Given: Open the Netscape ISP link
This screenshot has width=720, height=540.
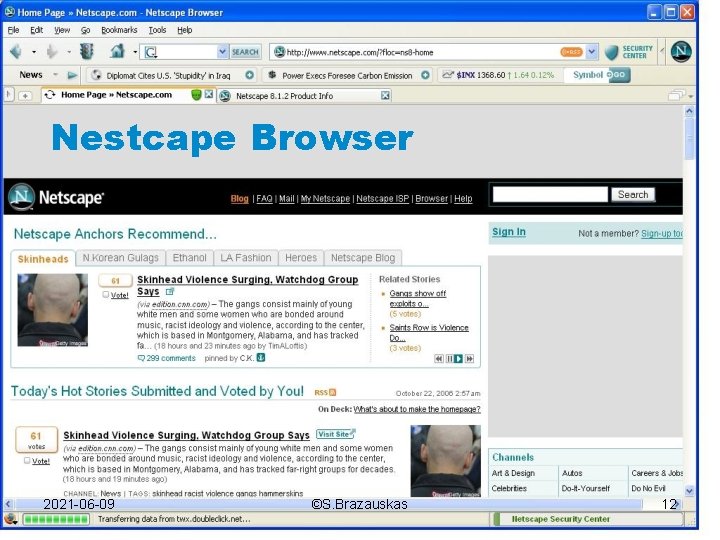Looking at the screenshot, I should point(382,198).
